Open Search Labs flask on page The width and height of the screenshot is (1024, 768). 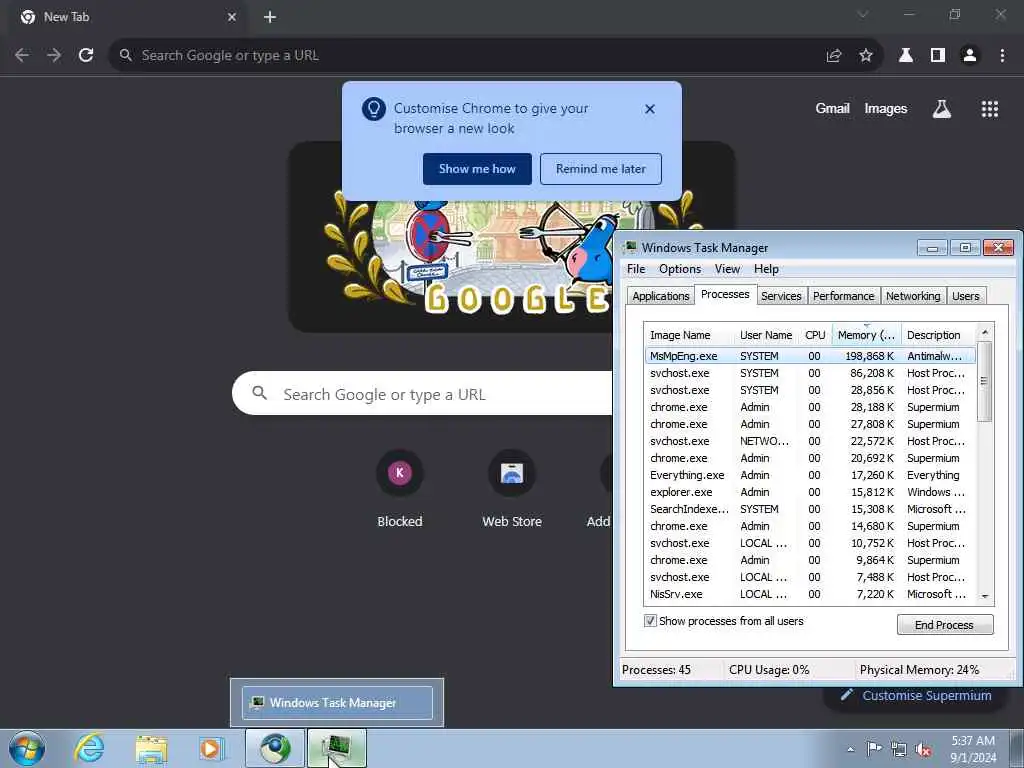(x=942, y=109)
